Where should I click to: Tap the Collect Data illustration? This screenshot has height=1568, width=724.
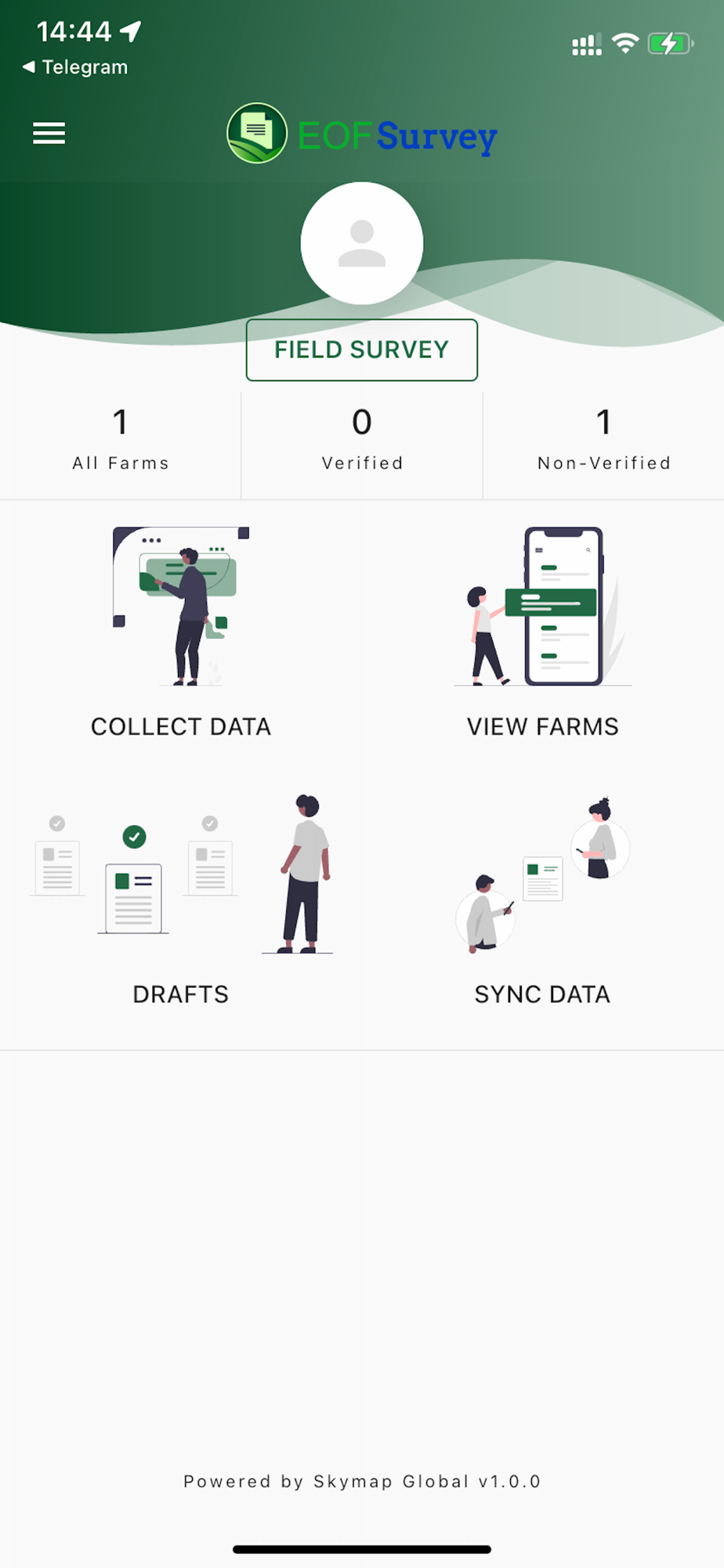[181, 606]
